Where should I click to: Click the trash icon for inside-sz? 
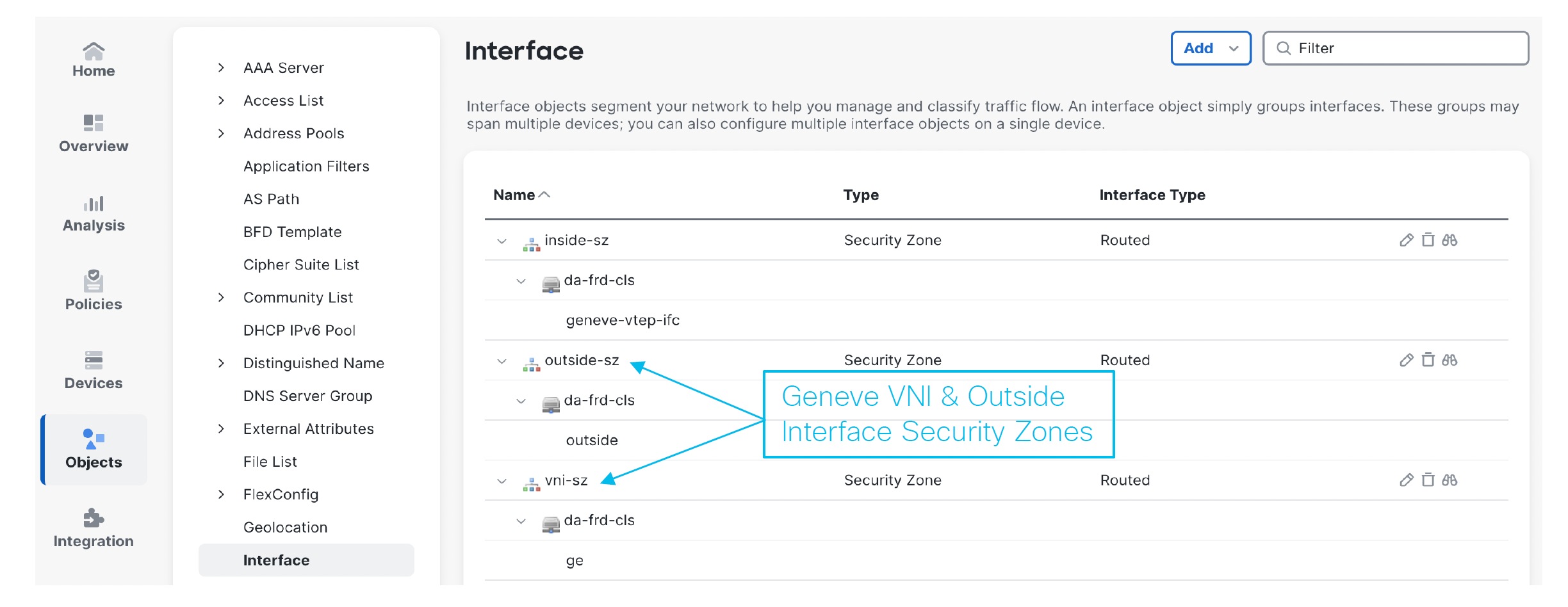point(1428,240)
